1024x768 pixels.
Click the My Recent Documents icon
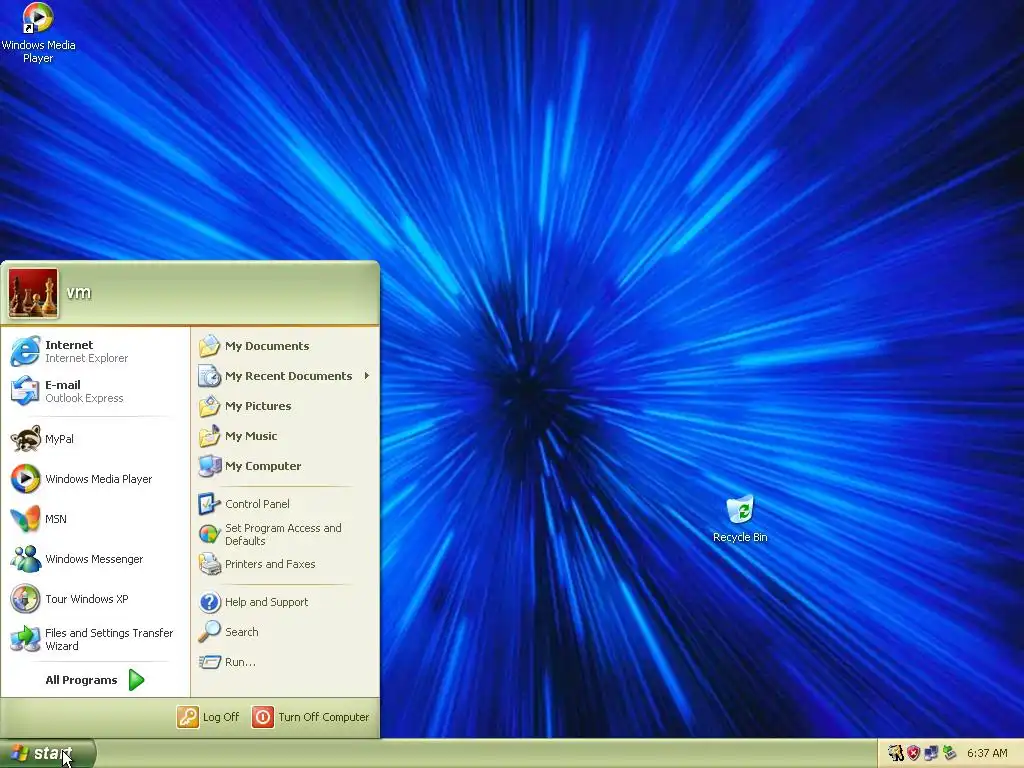[210, 376]
